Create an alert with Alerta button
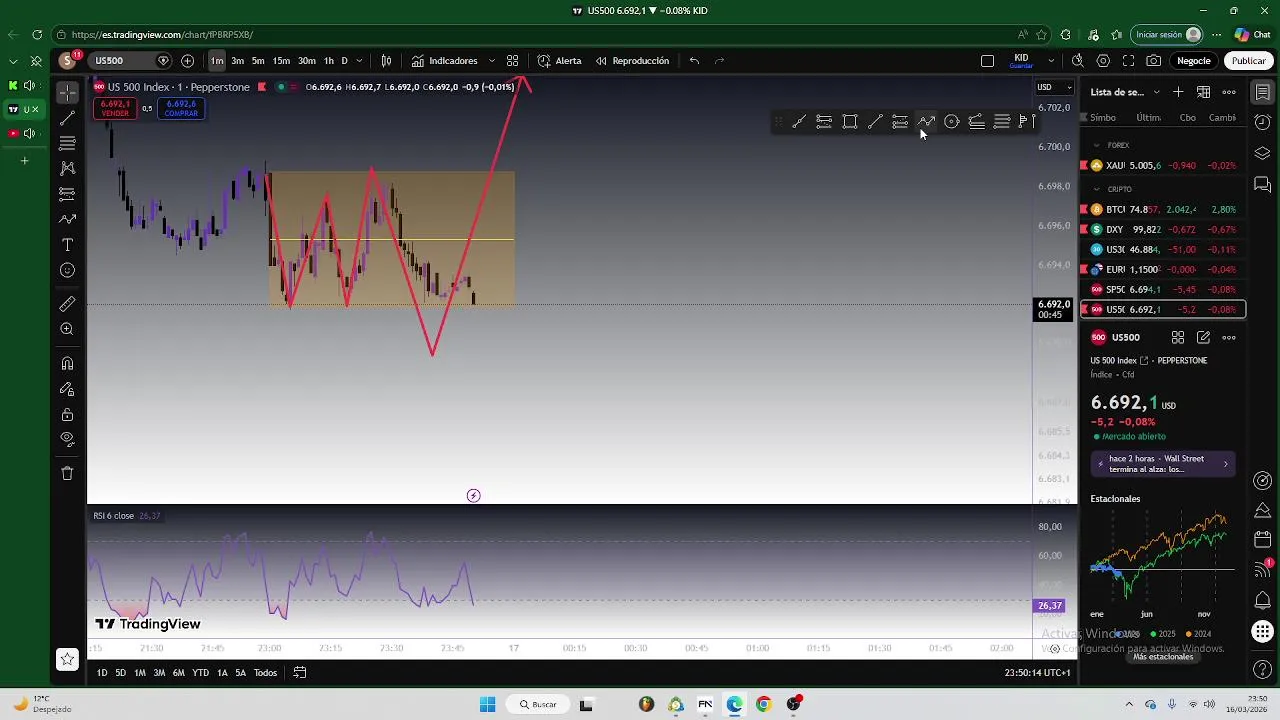Viewport: 1280px width, 720px height. (559, 61)
